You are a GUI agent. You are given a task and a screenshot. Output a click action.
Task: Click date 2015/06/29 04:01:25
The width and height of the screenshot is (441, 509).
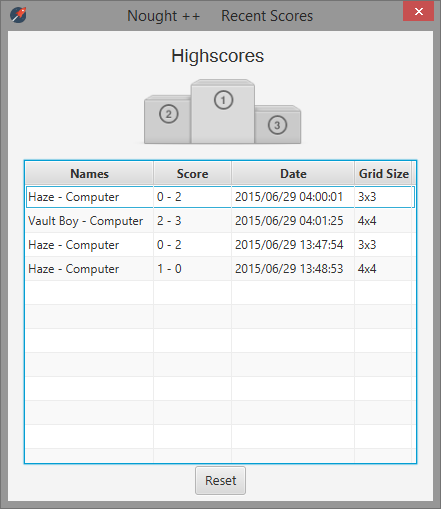(289, 221)
